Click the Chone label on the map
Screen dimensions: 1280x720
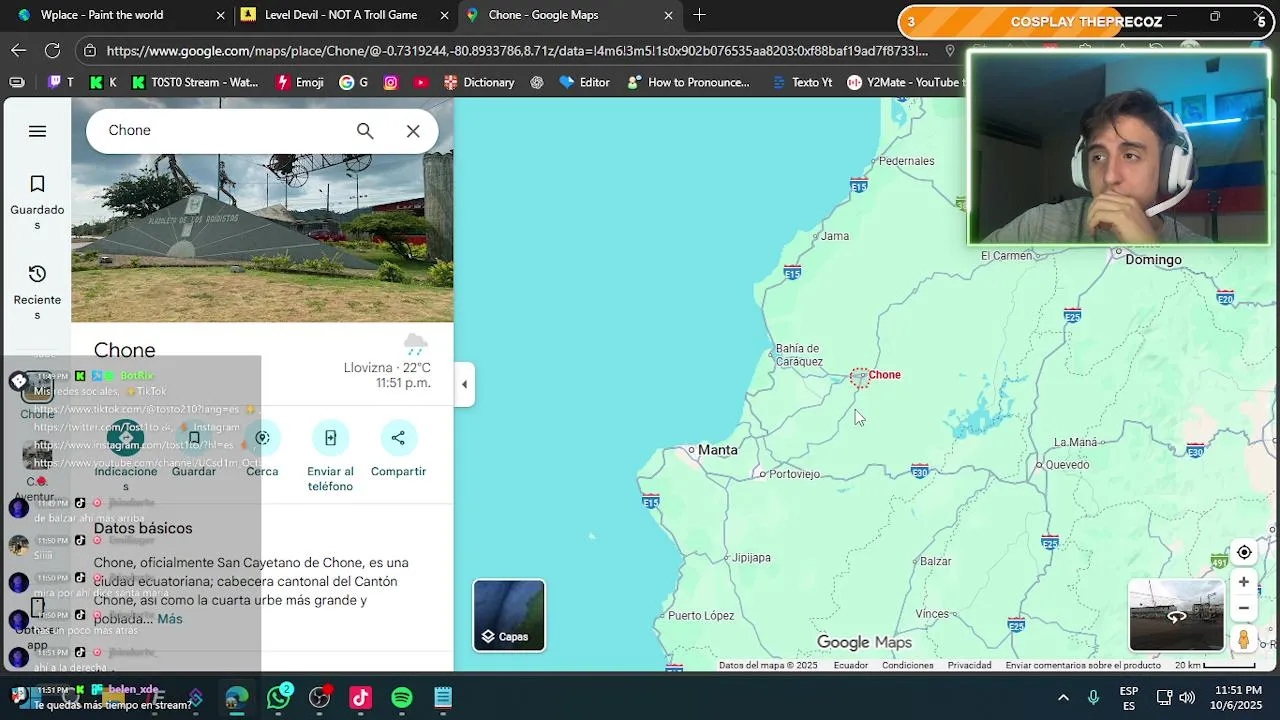click(x=884, y=375)
